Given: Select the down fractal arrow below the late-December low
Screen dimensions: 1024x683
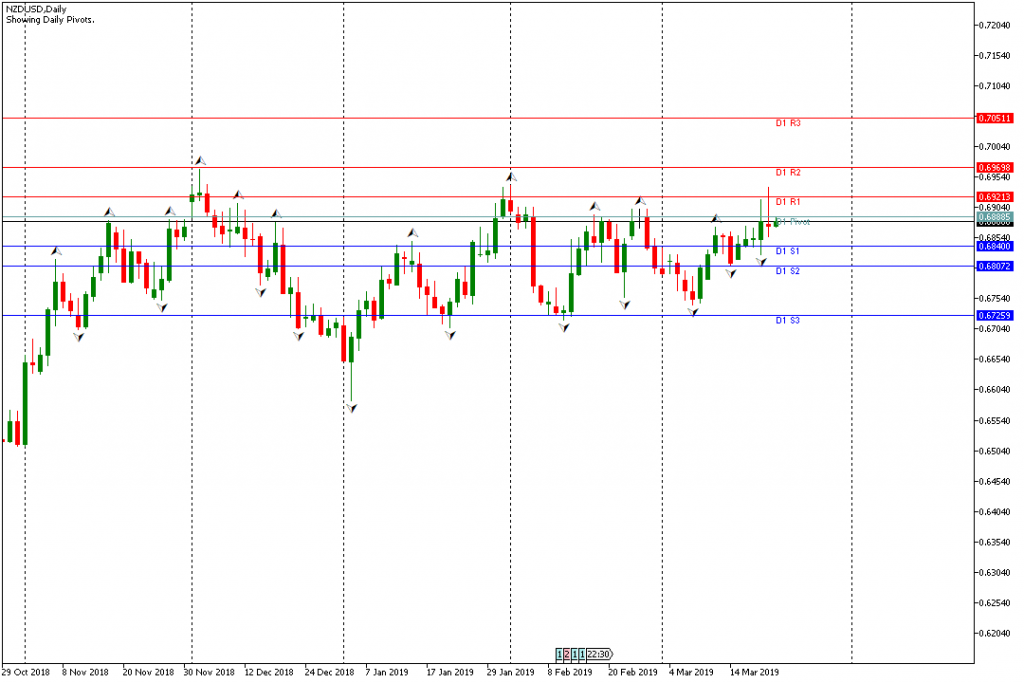Looking at the screenshot, I should pos(352,408).
